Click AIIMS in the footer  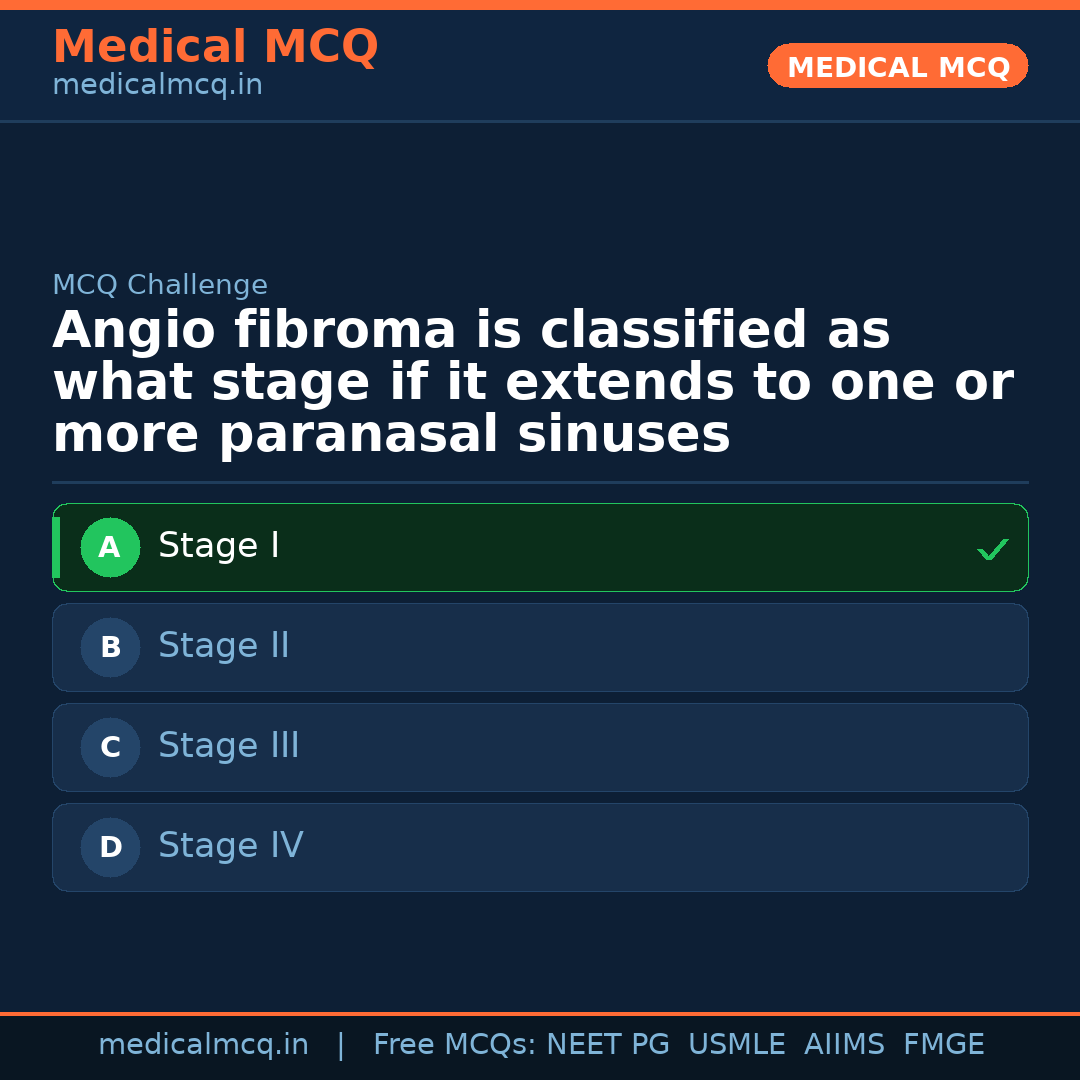[844, 1045]
